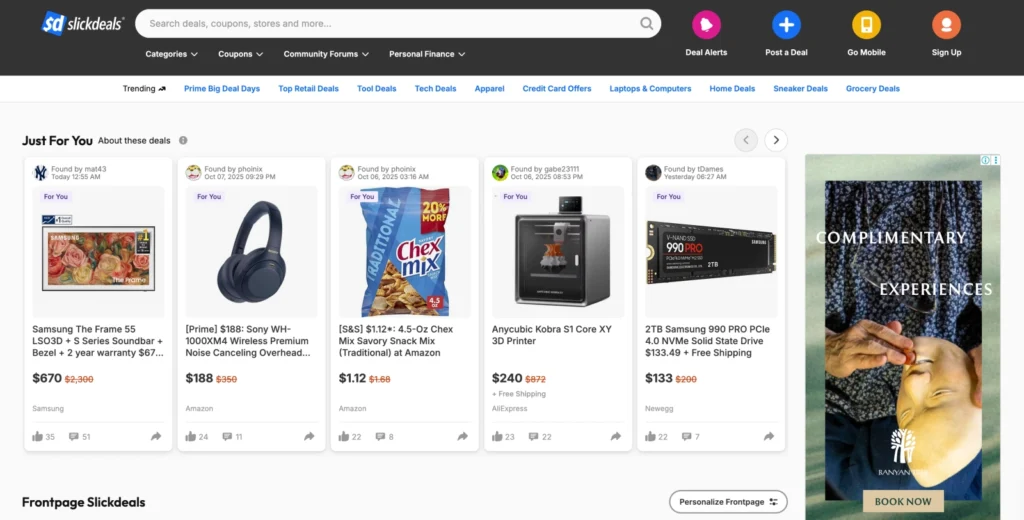This screenshot has width=1024, height=520.
Task: Open the Go Mobile icon
Action: point(866,25)
